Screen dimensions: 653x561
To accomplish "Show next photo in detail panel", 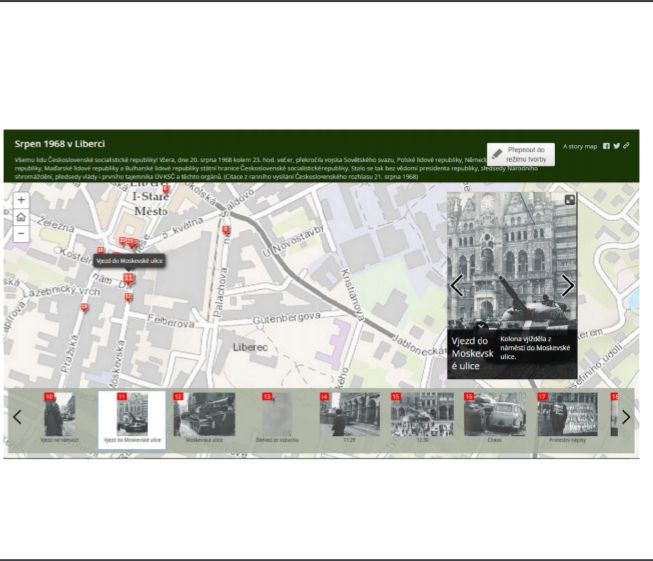I will (568, 286).
